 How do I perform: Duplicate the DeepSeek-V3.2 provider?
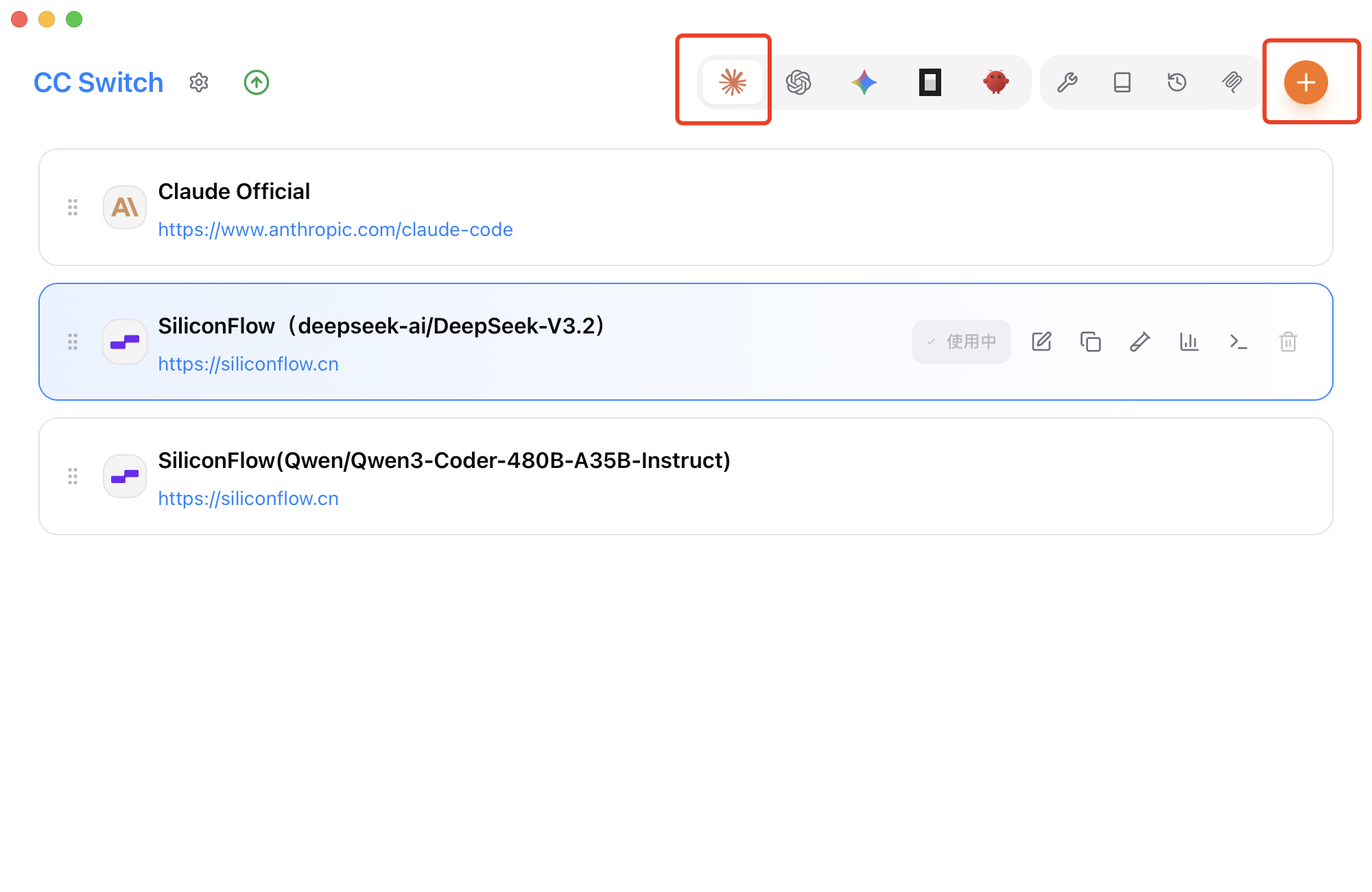click(x=1091, y=342)
